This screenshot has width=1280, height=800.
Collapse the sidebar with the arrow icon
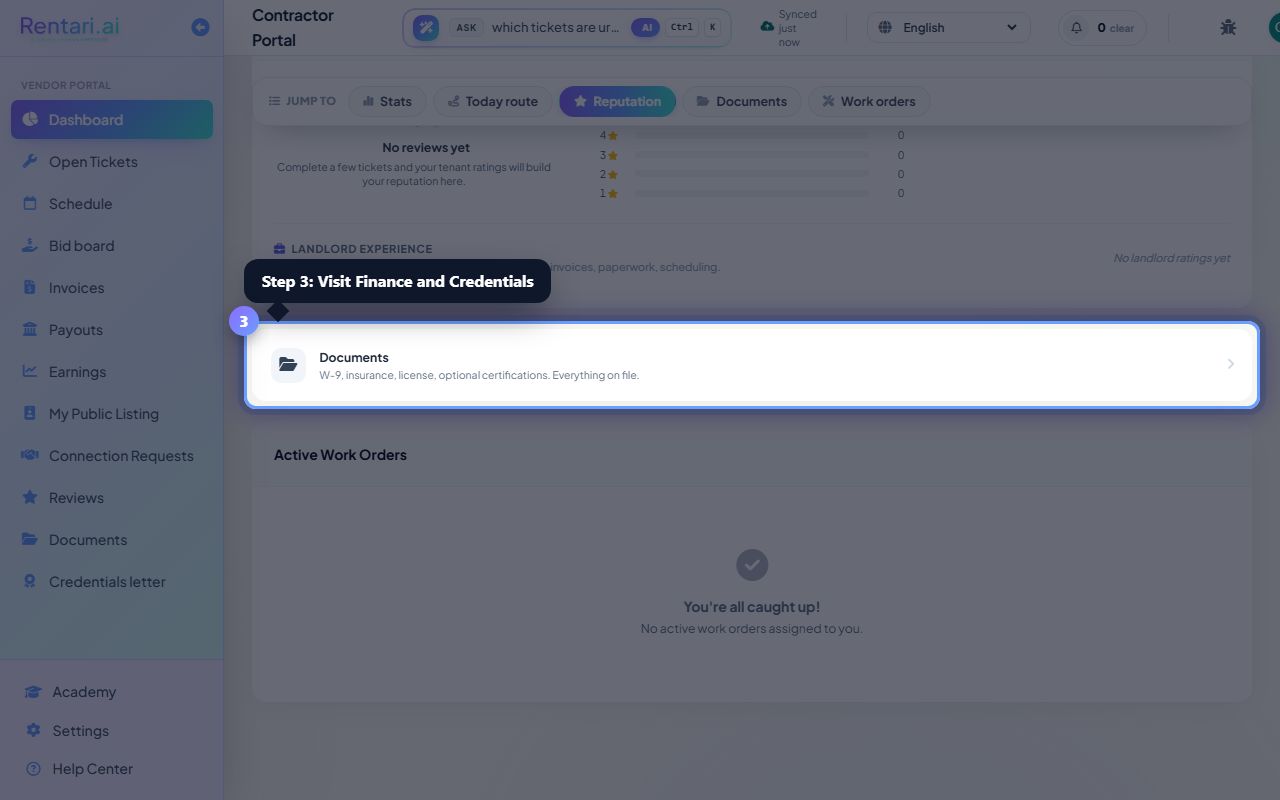[200, 27]
